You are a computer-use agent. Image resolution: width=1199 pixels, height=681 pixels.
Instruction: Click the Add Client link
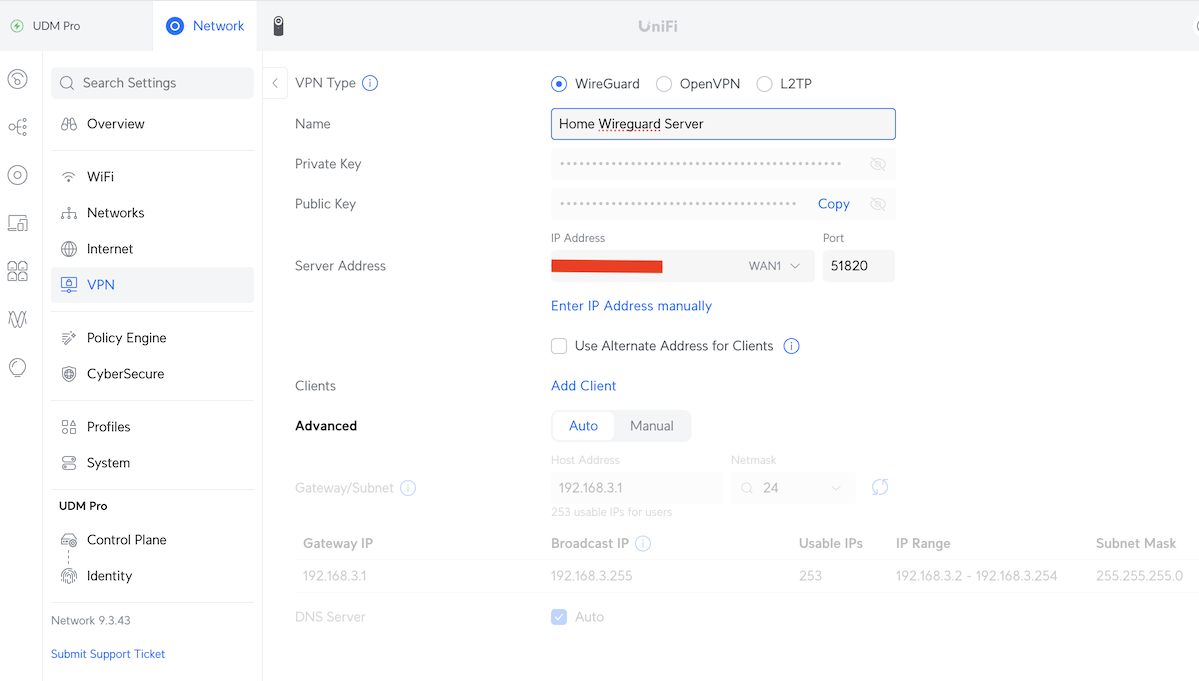(x=583, y=386)
